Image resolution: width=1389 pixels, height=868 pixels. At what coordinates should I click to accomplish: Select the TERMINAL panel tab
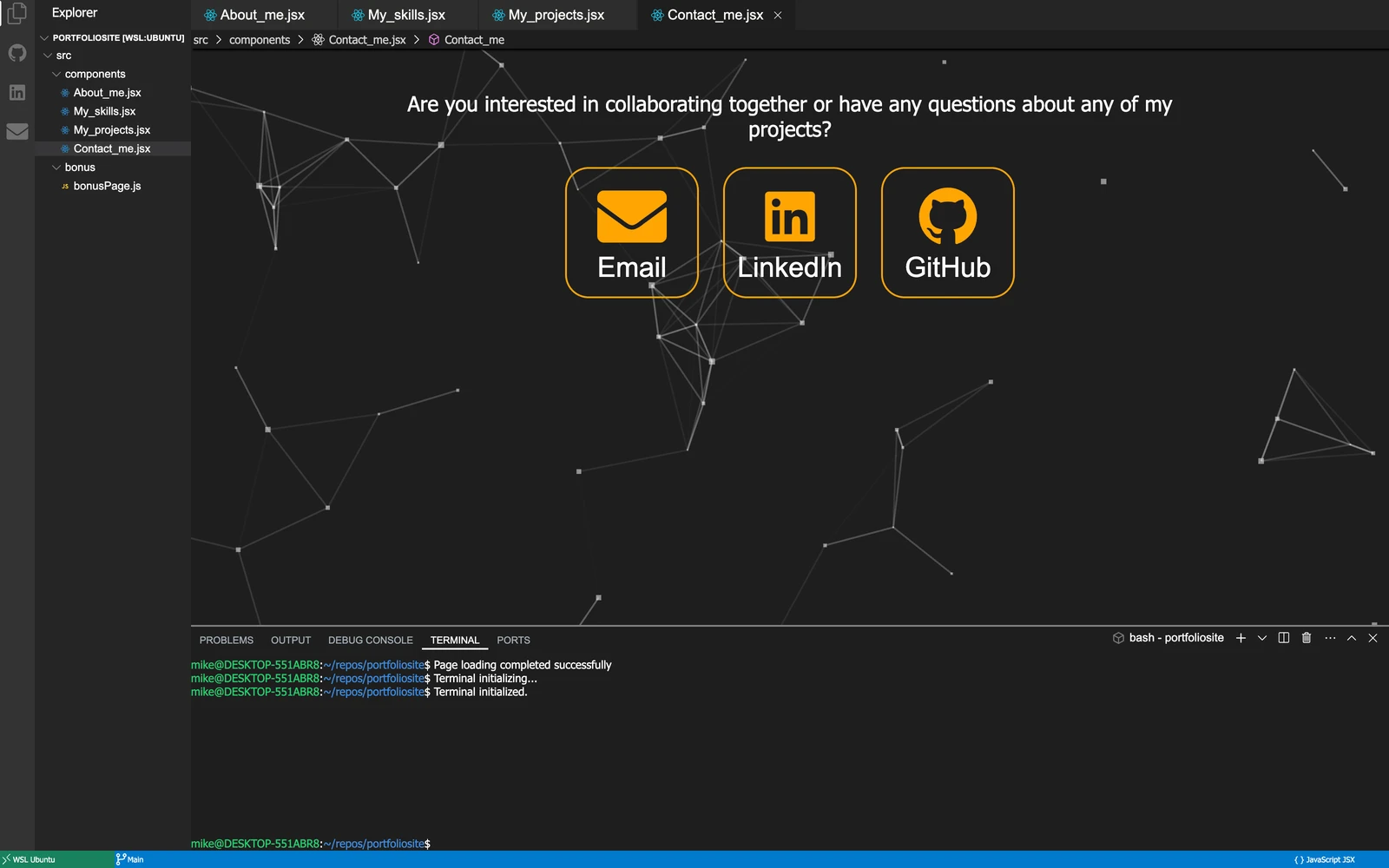pyautogui.click(x=455, y=640)
